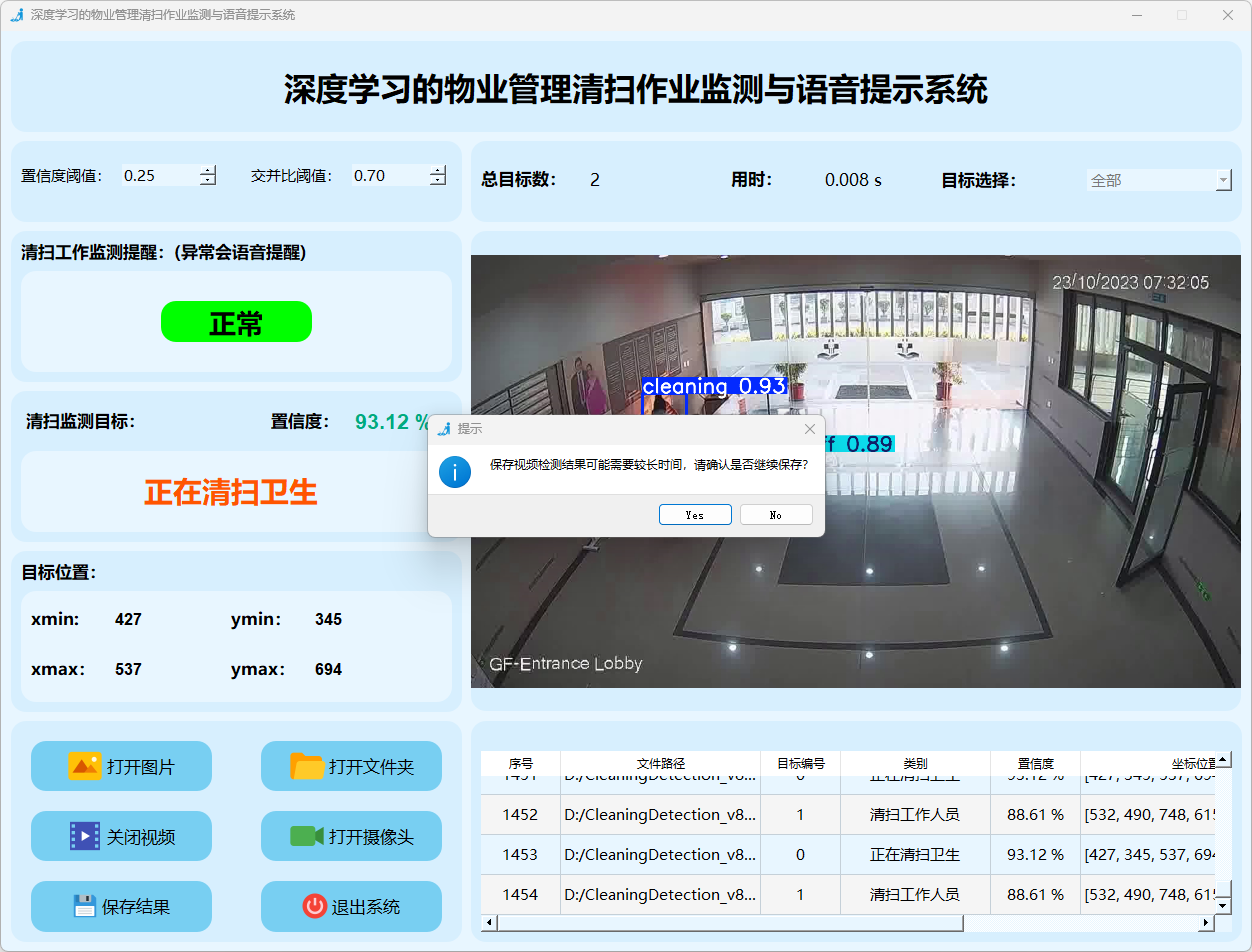Viewport: 1252px width, 952px height.
Task: Click the blue info icon in dialog
Action: click(455, 472)
